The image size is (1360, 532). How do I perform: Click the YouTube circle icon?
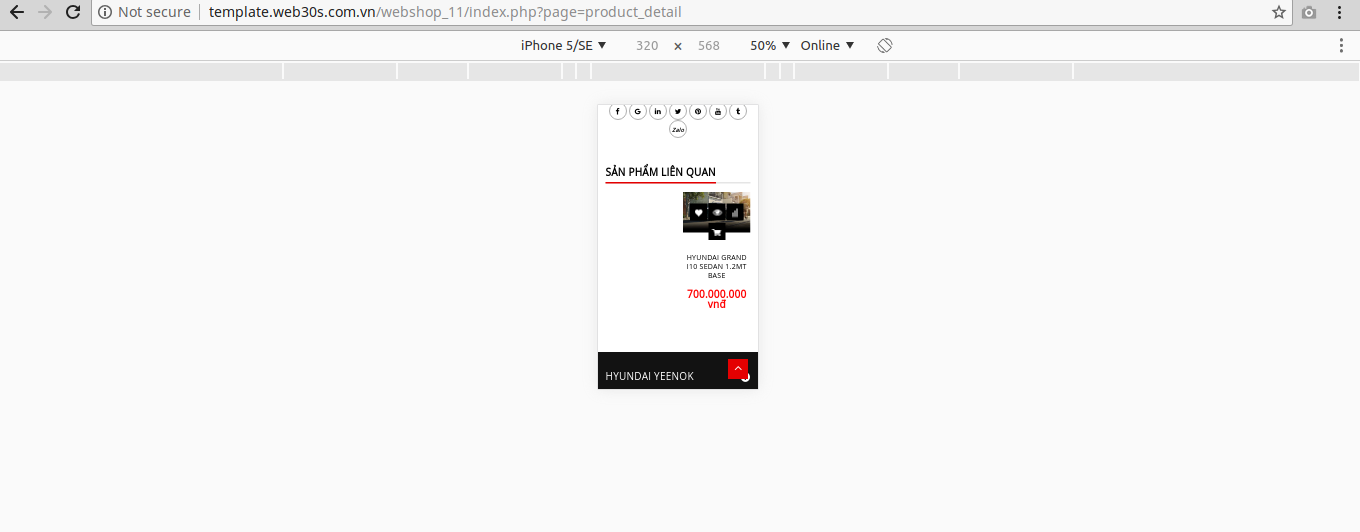(x=718, y=111)
